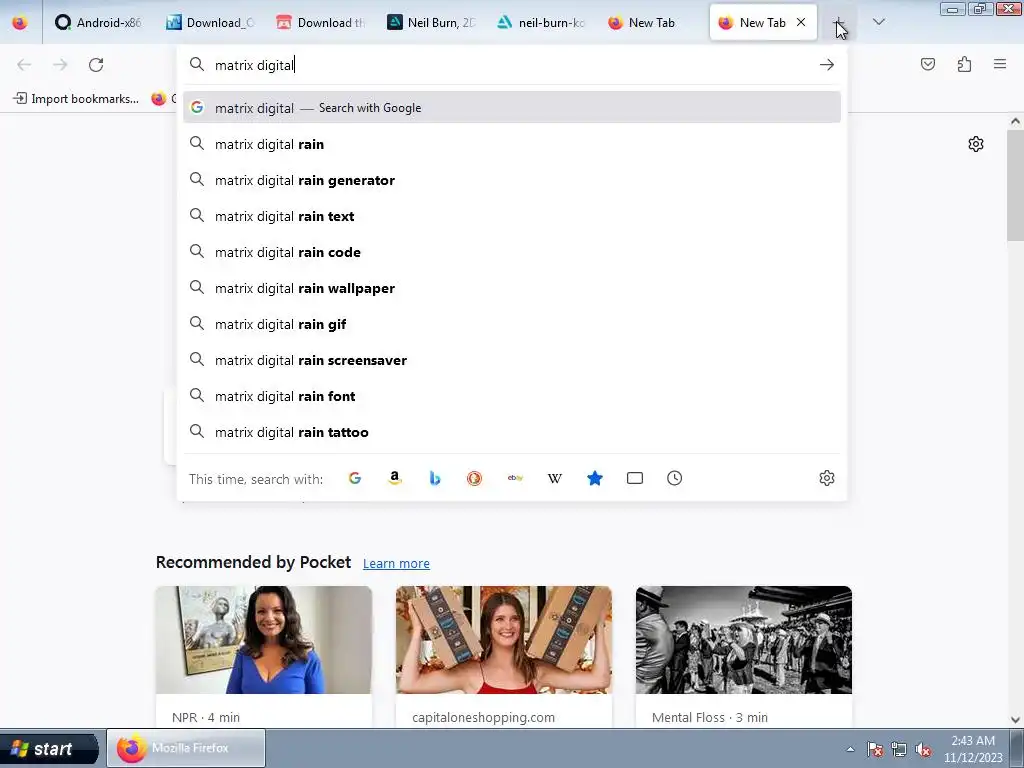The image size is (1024, 768).
Task: Search this time with Amazon icon
Action: (x=394, y=478)
